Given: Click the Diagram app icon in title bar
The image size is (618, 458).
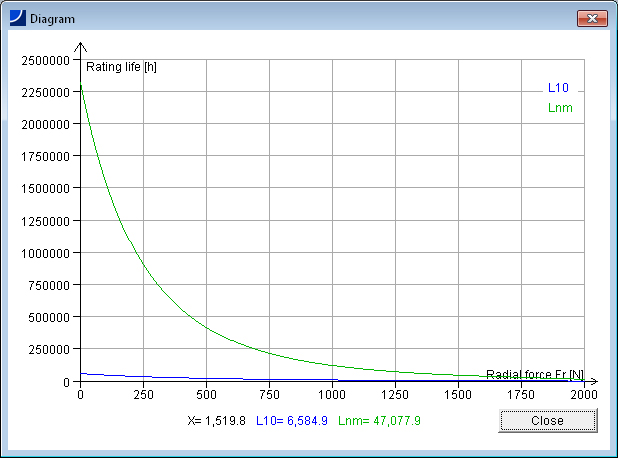Looking at the screenshot, I should tap(18, 19).
